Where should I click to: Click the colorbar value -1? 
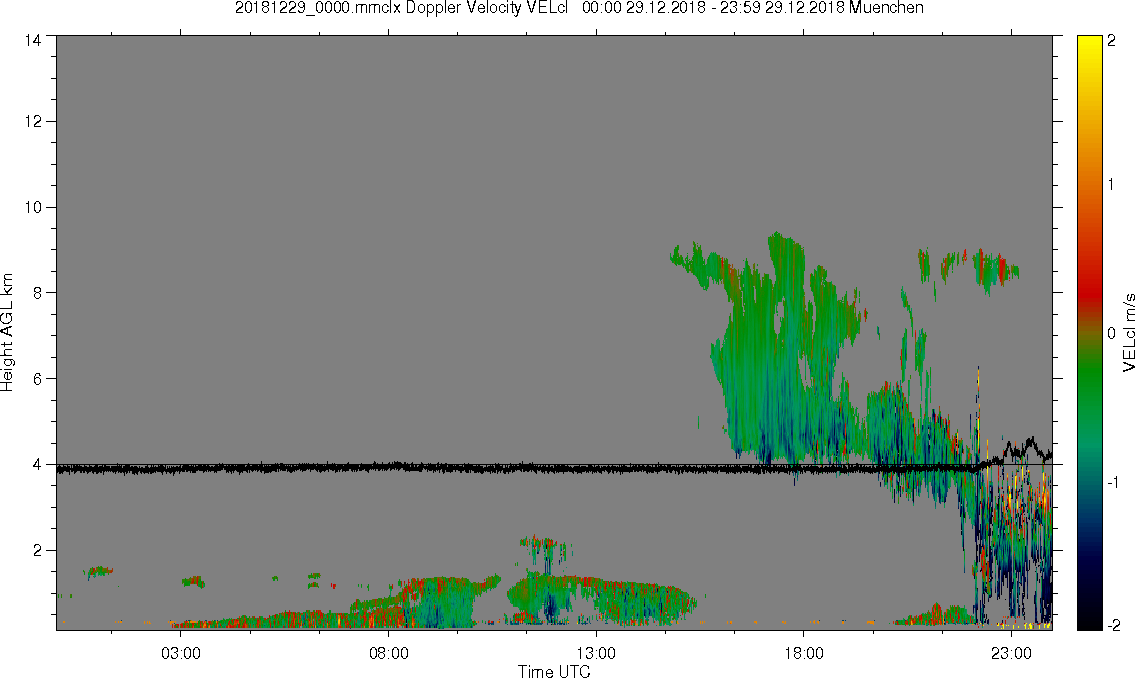tap(1111, 482)
